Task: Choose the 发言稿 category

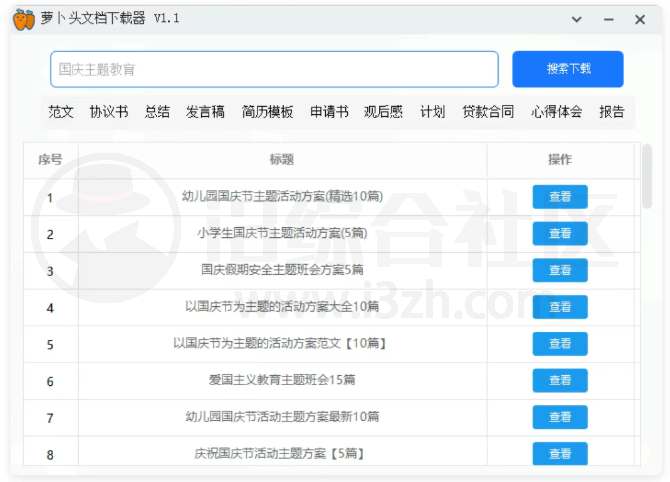Action: pos(205,112)
